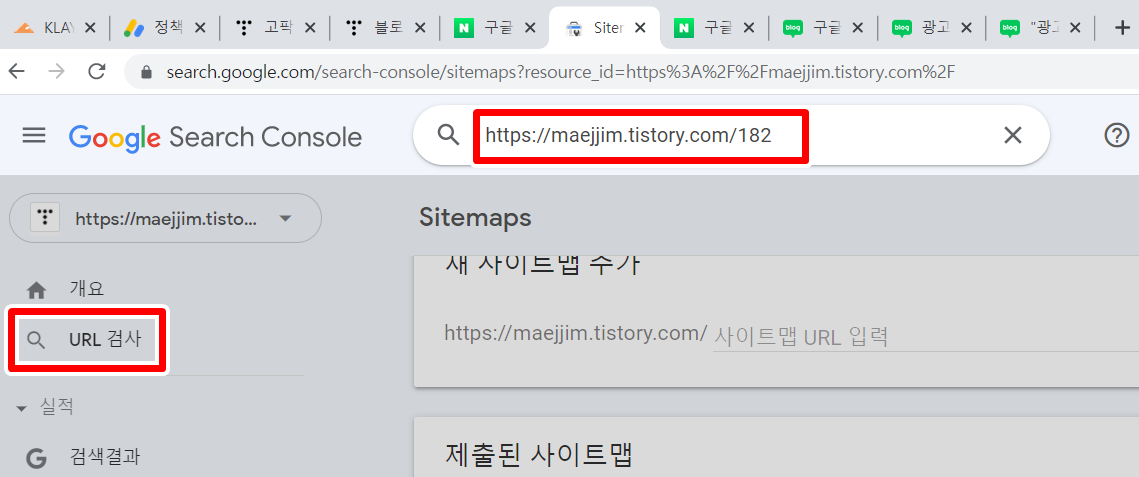Viewport: 1139px width, 477px height.
Task: Open a new browser tab
Action: pyautogui.click(x=1123, y=28)
